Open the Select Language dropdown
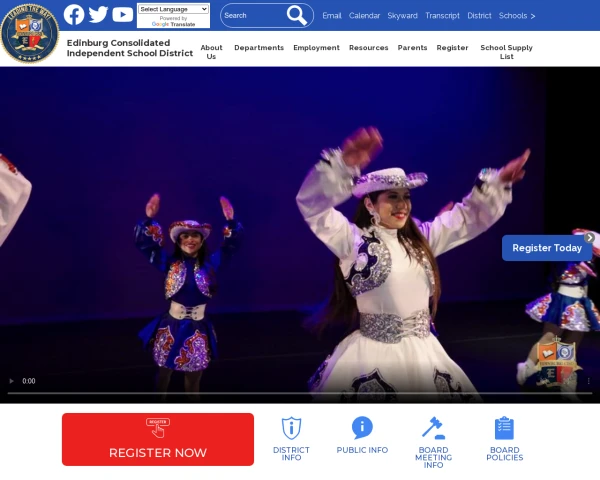600x480 pixels. (173, 9)
